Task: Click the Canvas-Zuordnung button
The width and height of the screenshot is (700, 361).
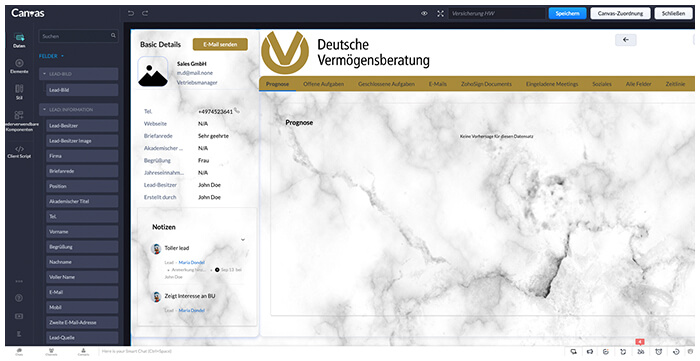Action: 620,13
